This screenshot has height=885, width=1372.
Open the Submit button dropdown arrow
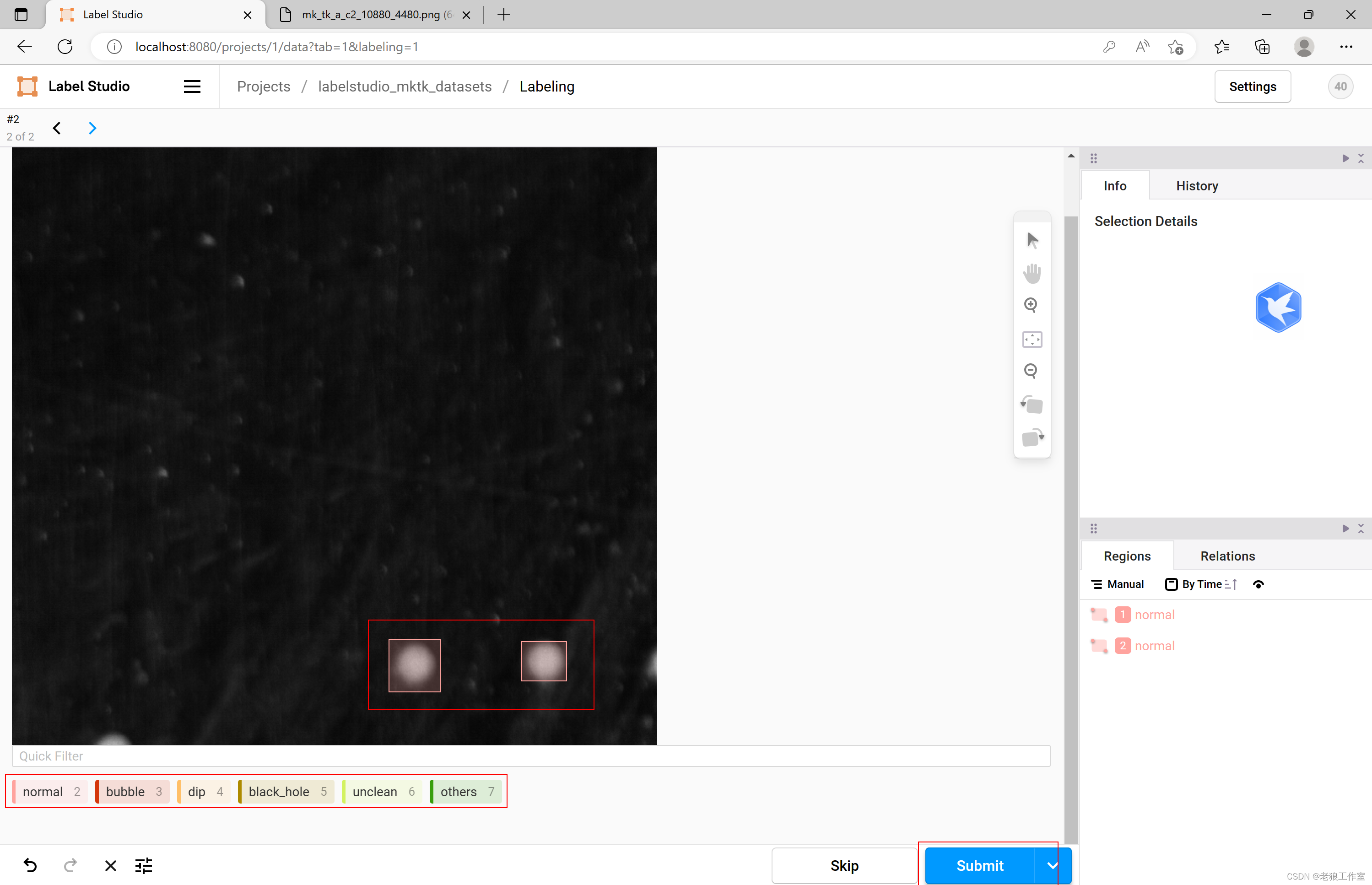click(1052, 865)
